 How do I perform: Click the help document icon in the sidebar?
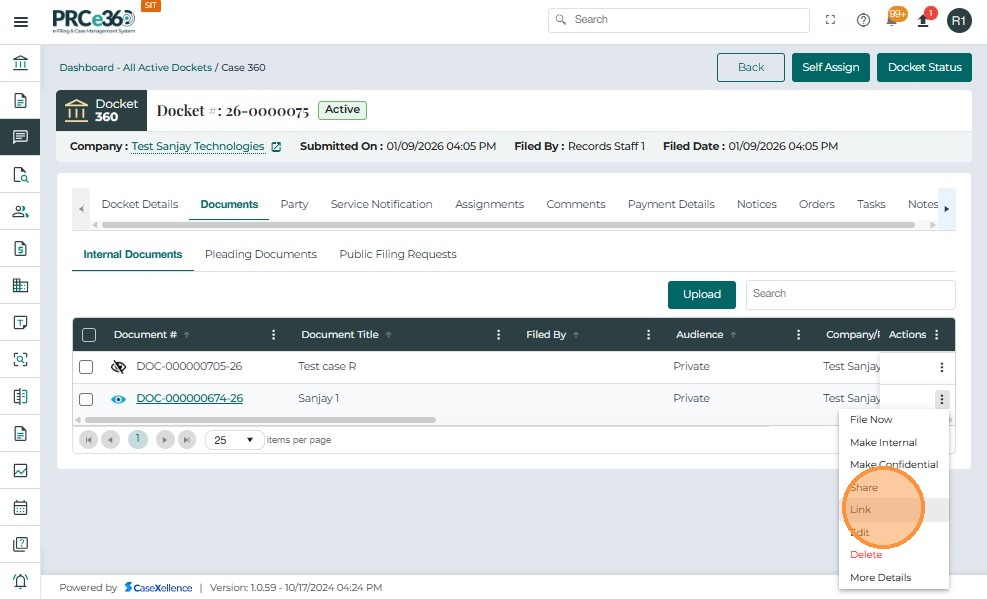tap(20, 544)
